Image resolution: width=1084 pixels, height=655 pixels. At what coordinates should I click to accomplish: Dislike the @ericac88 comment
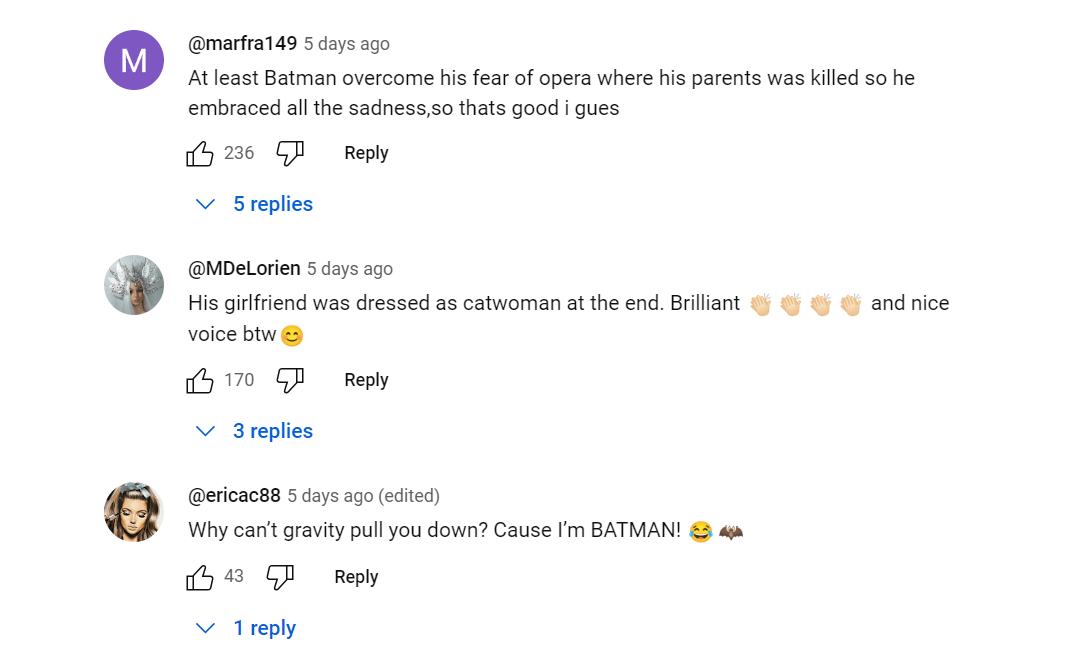280,578
